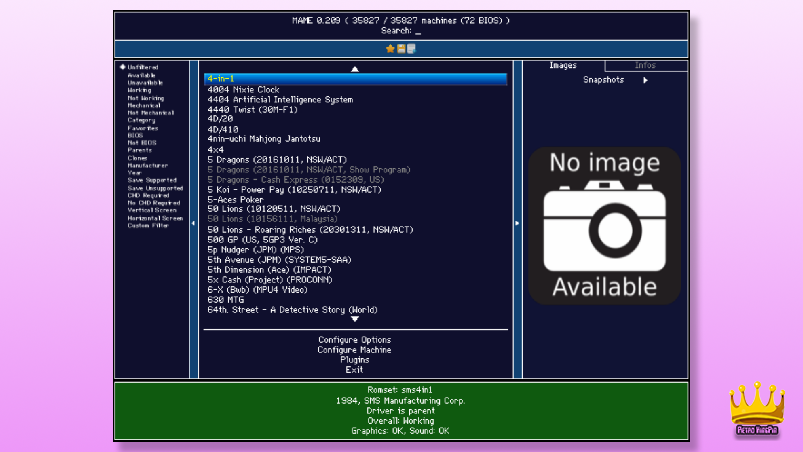Click the No image Available thumbnail
The width and height of the screenshot is (803, 452).
tap(605, 226)
